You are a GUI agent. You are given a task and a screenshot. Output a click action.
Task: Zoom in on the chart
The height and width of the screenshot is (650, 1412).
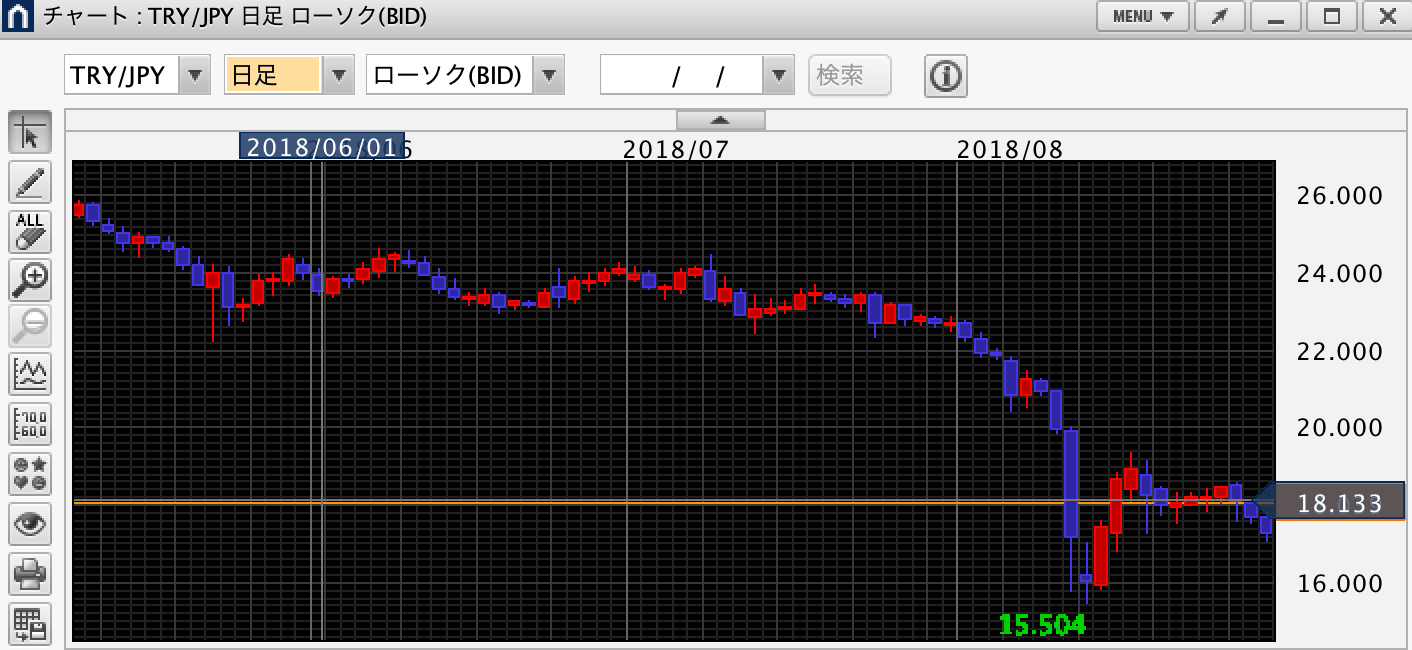[x=30, y=280]
